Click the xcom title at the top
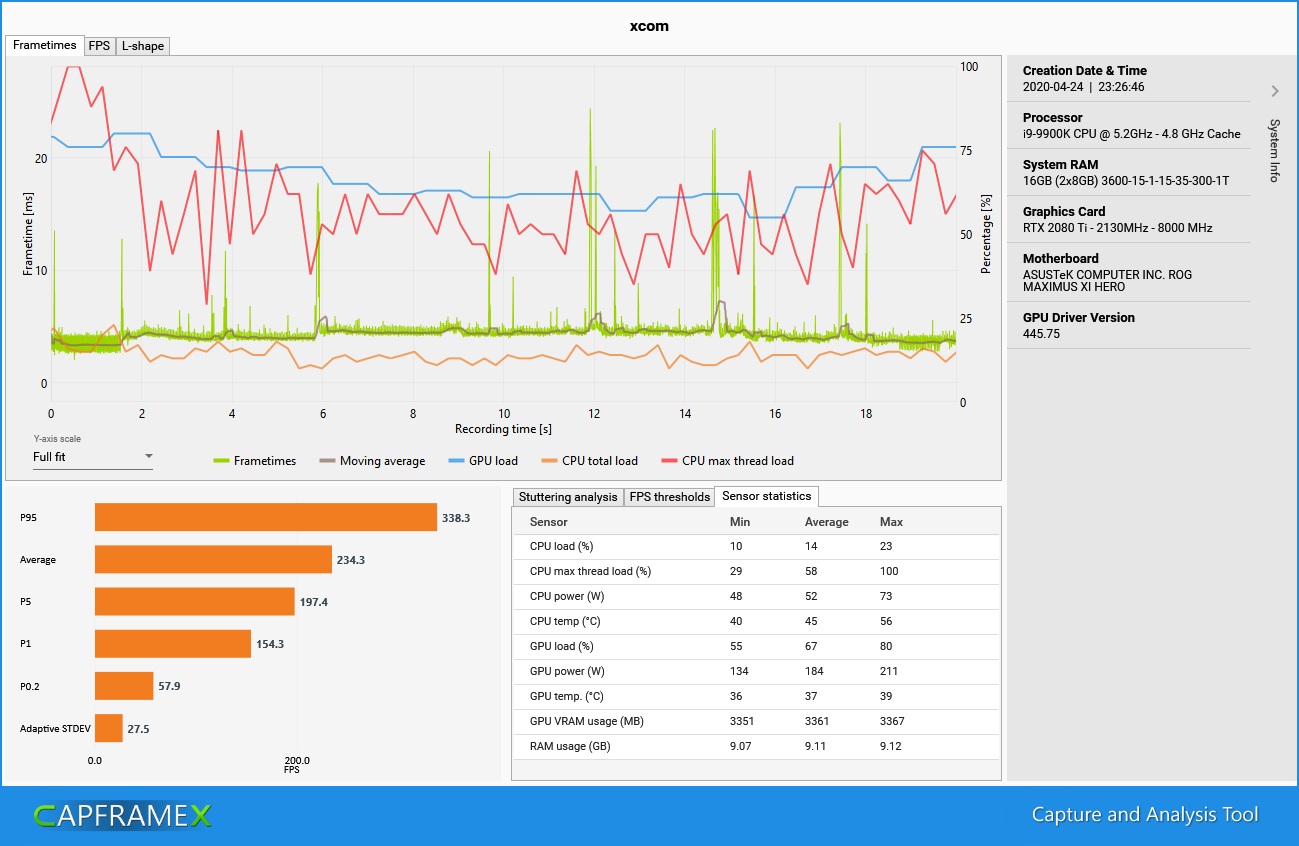The width and height of the screenshot is (1299, 846). tap(649, 26)
